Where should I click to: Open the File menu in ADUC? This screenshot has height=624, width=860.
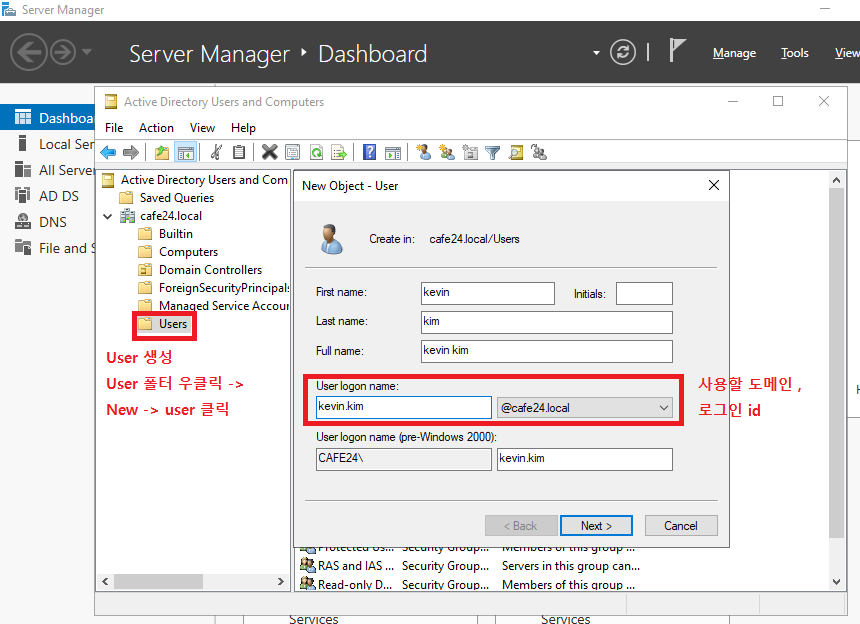click(x=114, y=128)
